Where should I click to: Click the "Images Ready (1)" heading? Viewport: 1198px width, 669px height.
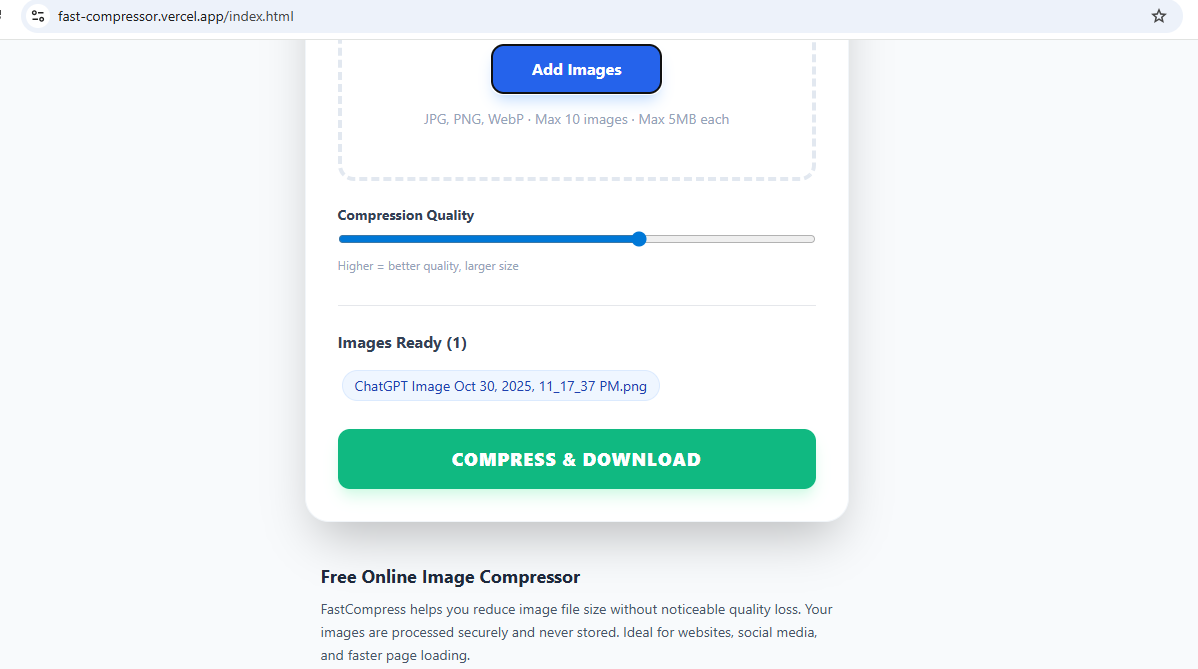coord(402,342)
